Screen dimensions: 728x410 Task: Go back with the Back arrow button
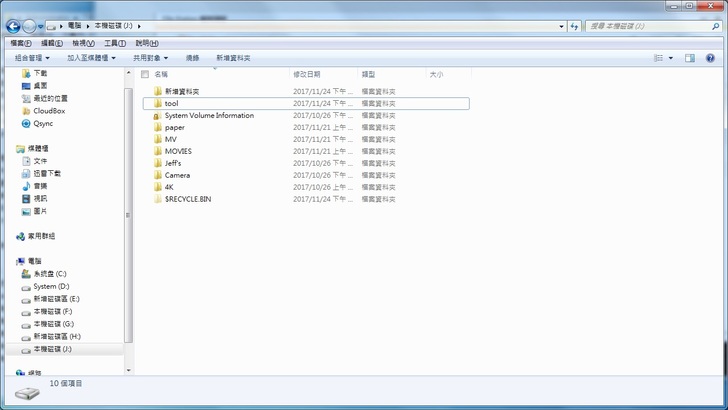coord(13,26)
